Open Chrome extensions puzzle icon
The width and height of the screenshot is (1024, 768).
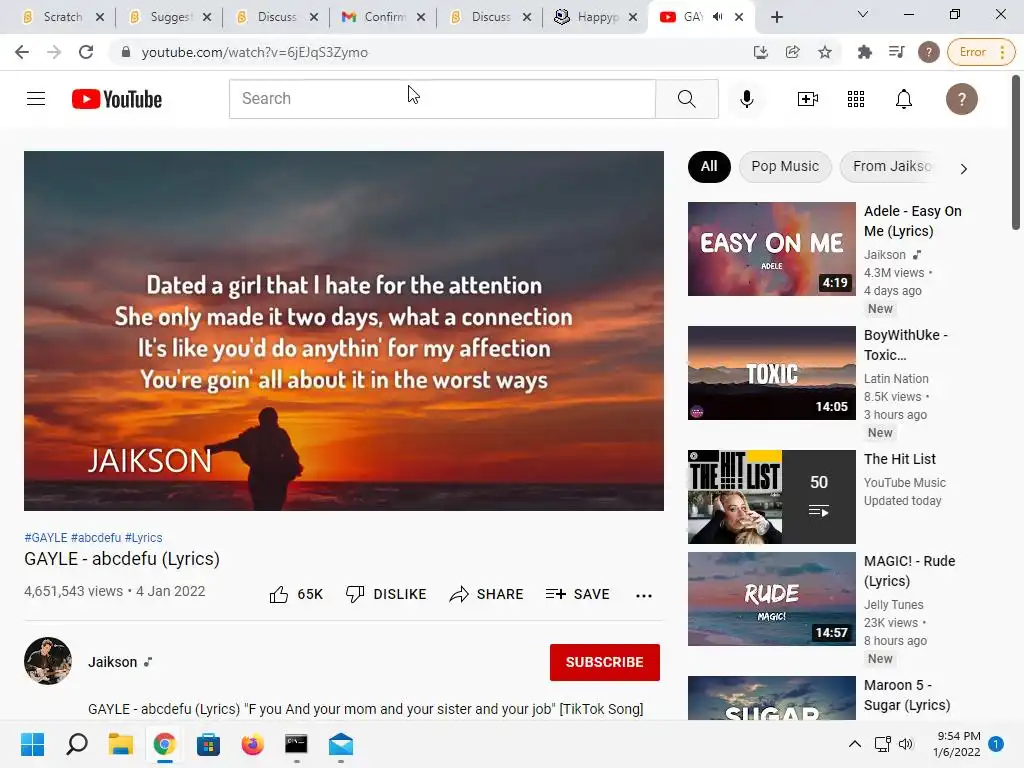tap(865, 52)
